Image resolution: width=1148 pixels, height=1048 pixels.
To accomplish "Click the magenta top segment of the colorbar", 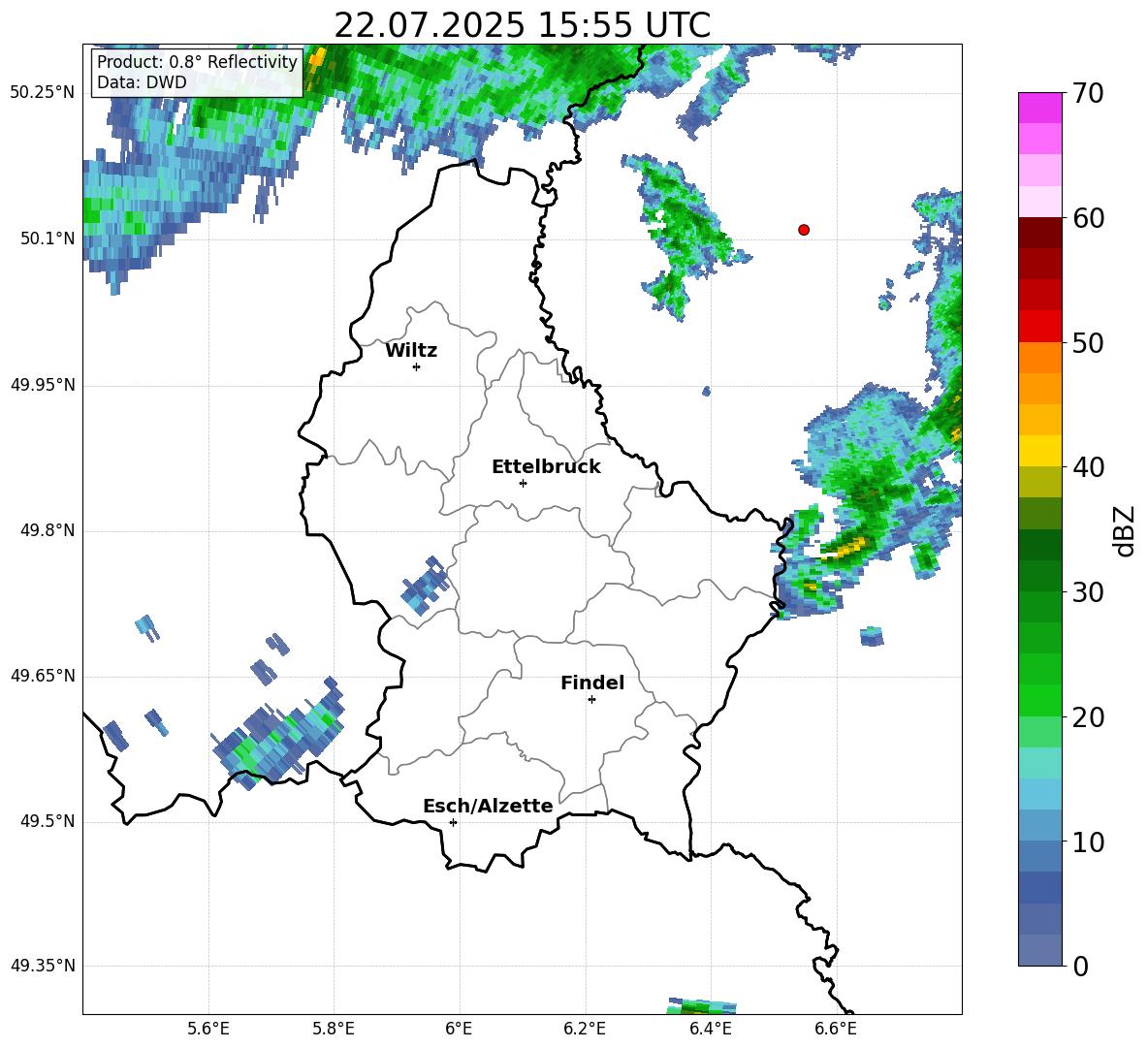I will 1039,108.
